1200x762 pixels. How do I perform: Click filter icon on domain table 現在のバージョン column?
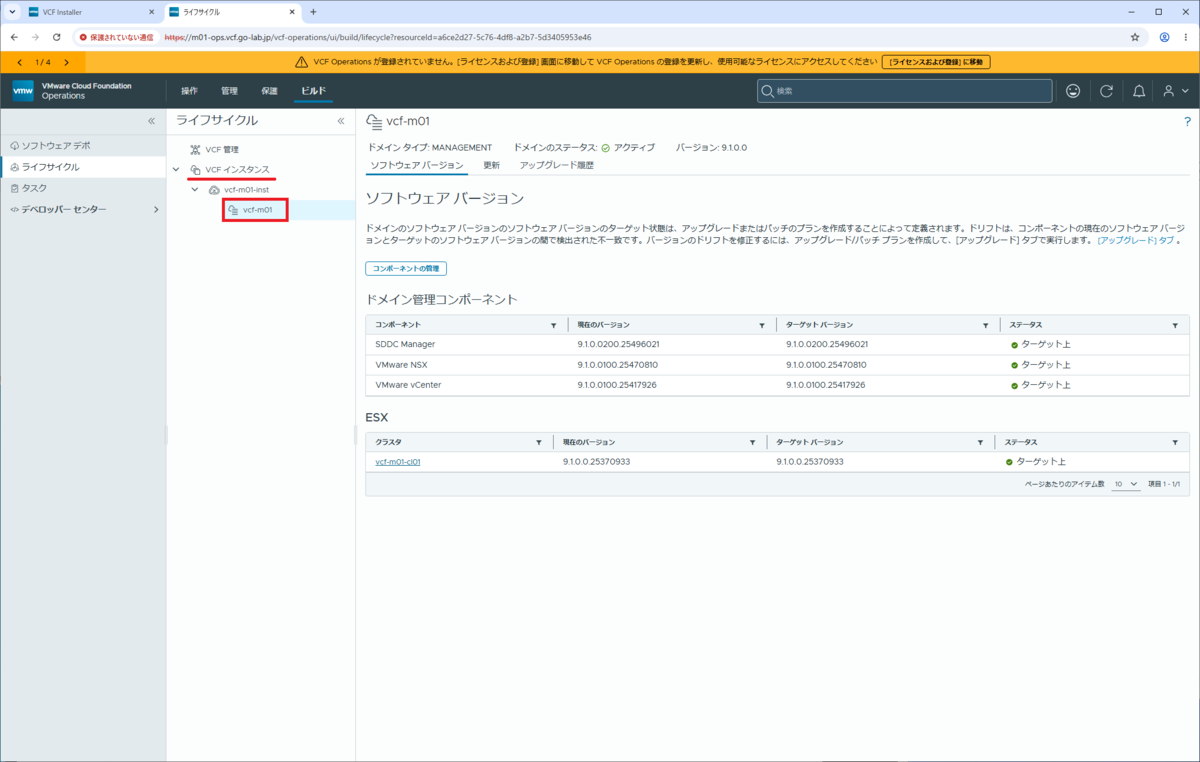[764, 326]
